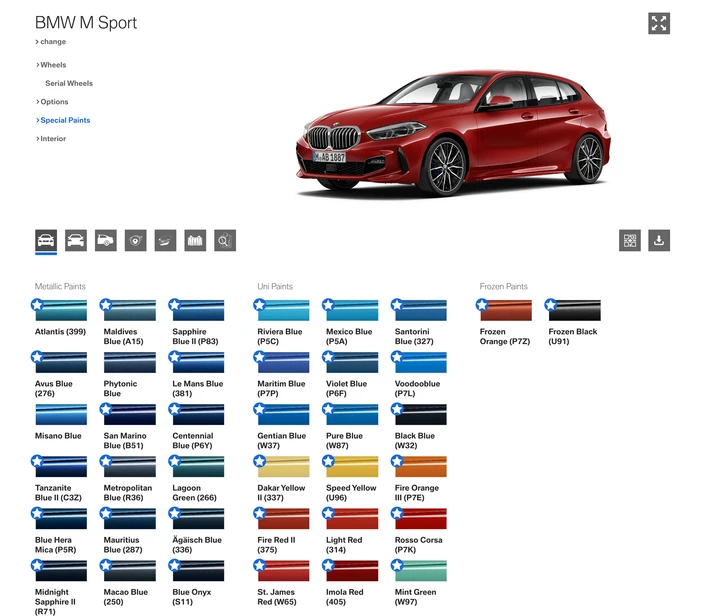This screenshot has width=720, height=616.
Task: Click the star badge on Voodooblue swatch
Action: (x=397, y=357)
